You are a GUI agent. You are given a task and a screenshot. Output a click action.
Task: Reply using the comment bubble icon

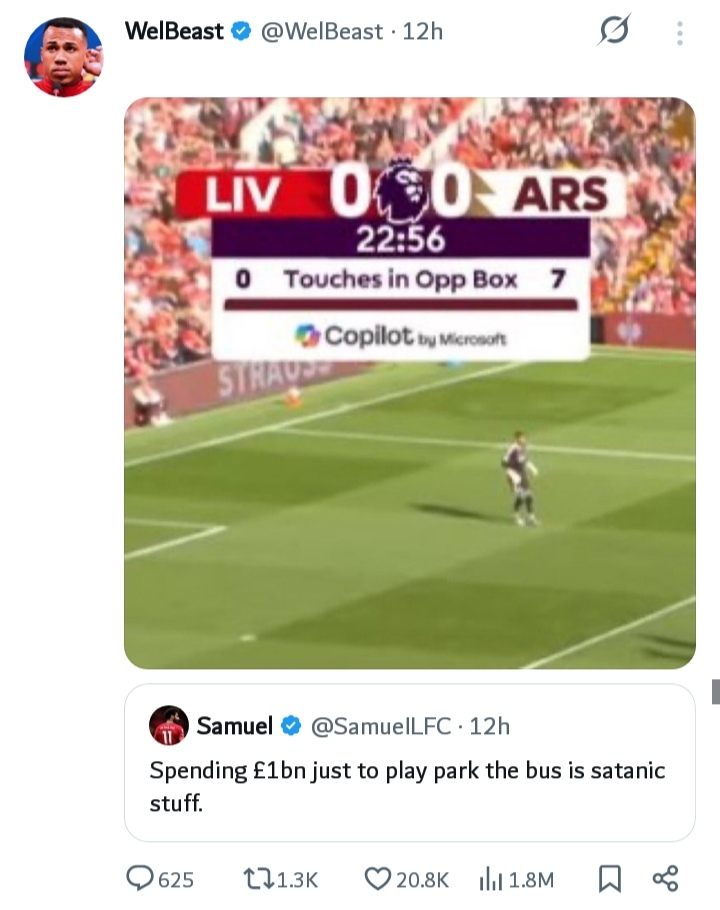(x=140, y=878)
